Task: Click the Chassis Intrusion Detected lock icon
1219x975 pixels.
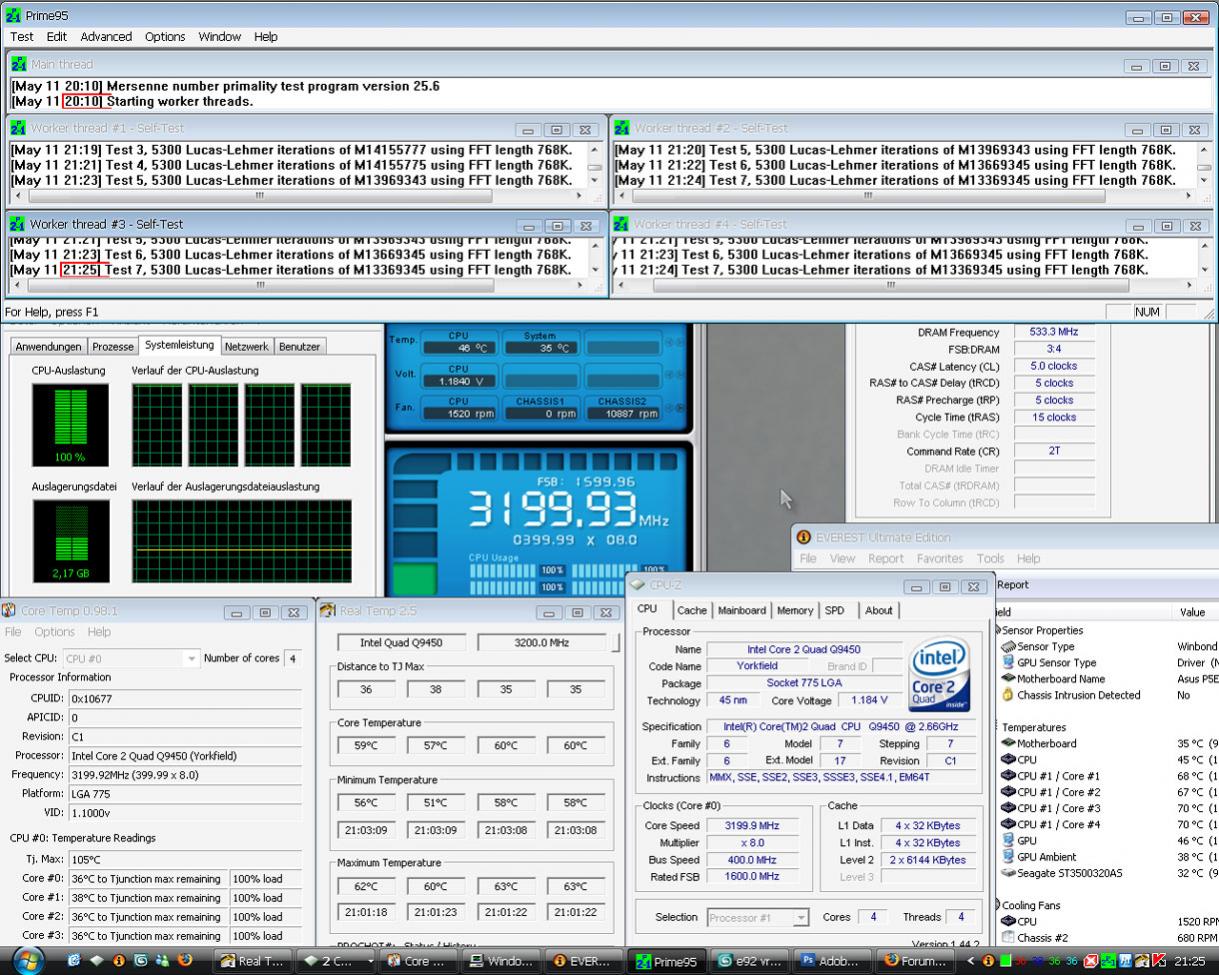Action: click(x=1008, y=695)
